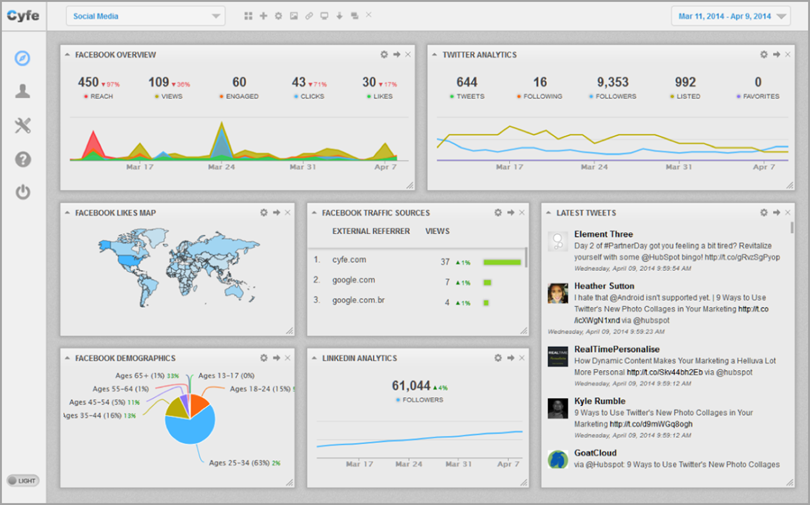Open Kyle Rumble's tweet link t.co/d9miWGq8ogh

[651, 424]
